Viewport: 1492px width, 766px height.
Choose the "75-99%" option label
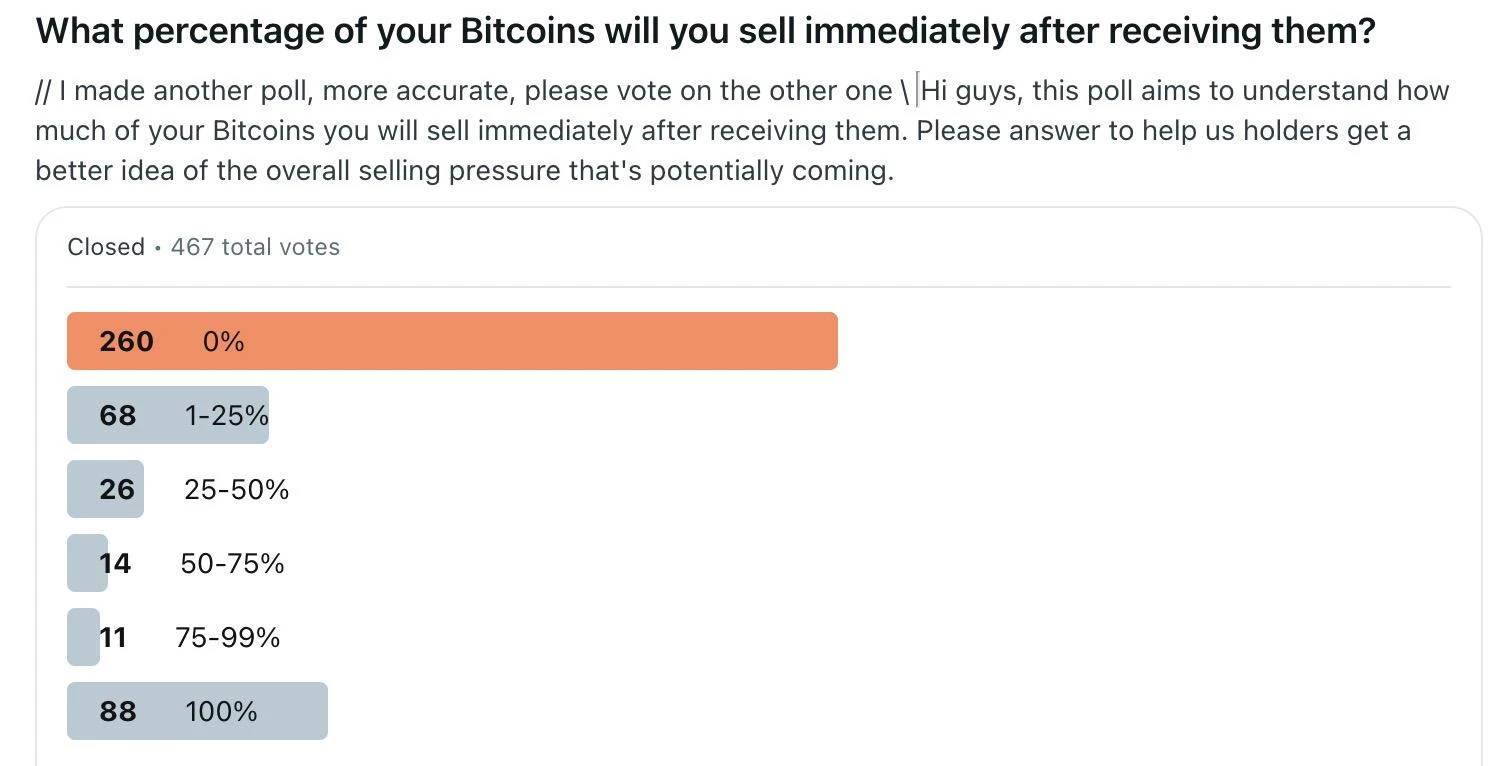coord(227,637)
